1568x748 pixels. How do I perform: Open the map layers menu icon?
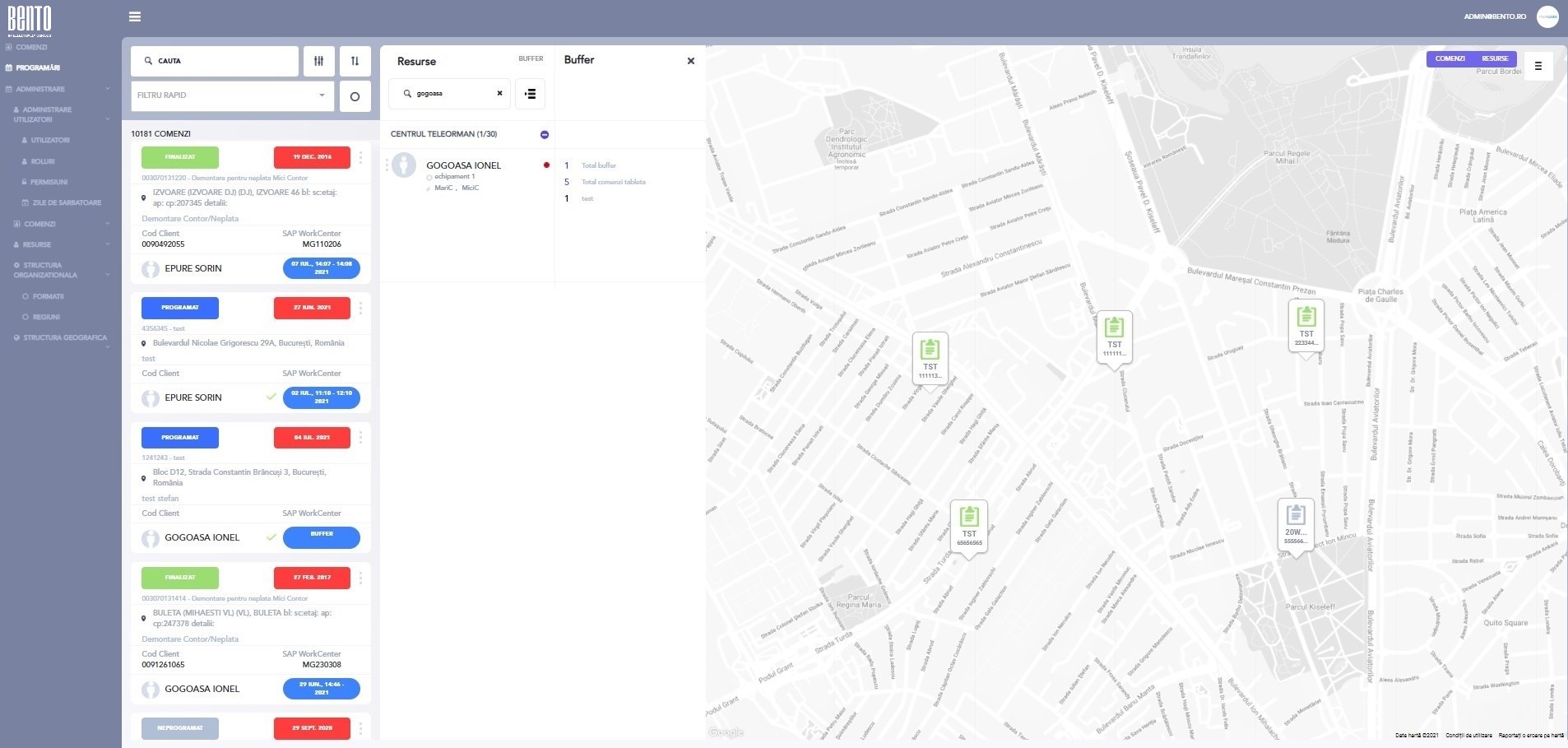(1538, 66)
